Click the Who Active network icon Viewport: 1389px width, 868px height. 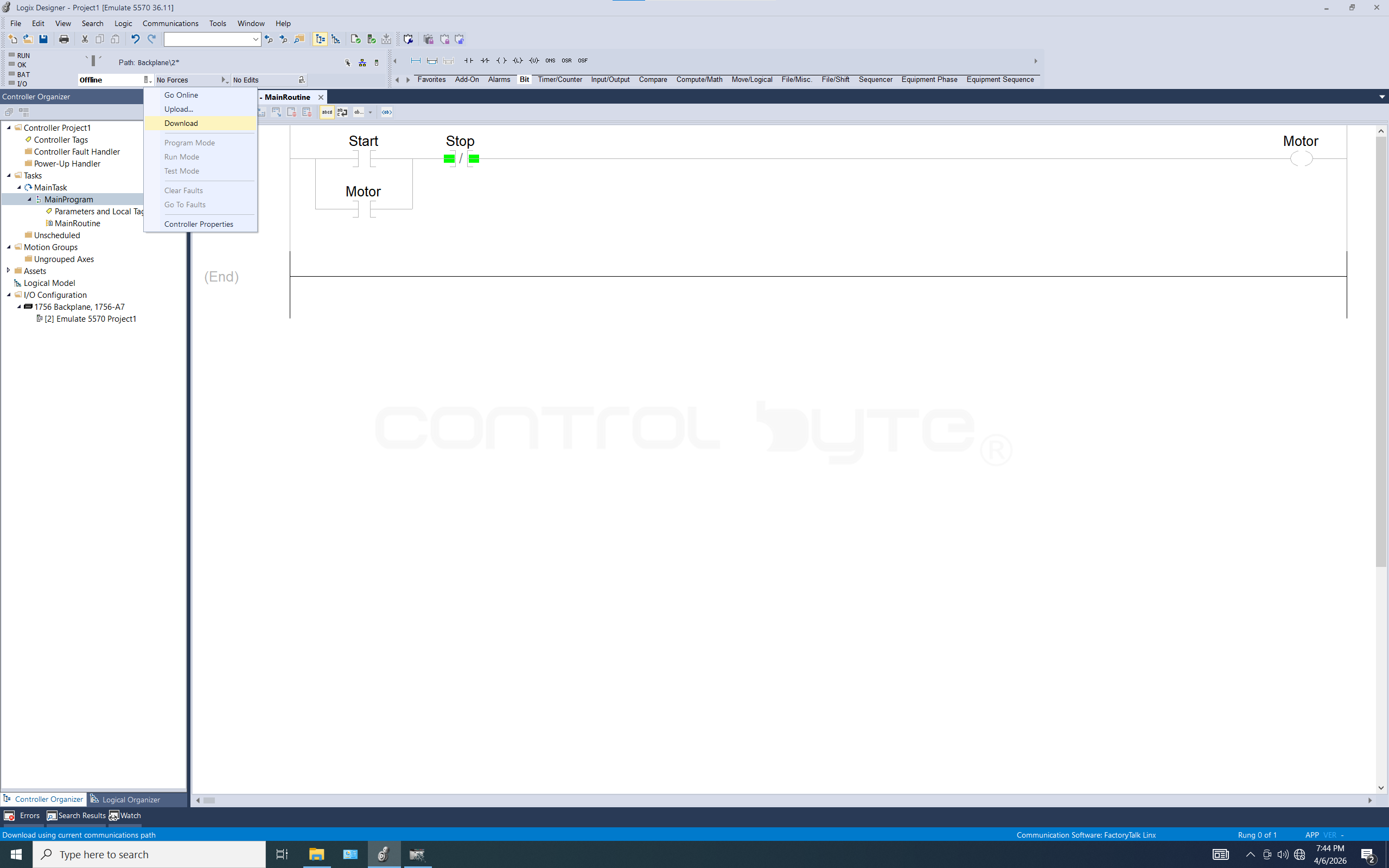coord(362,62)
